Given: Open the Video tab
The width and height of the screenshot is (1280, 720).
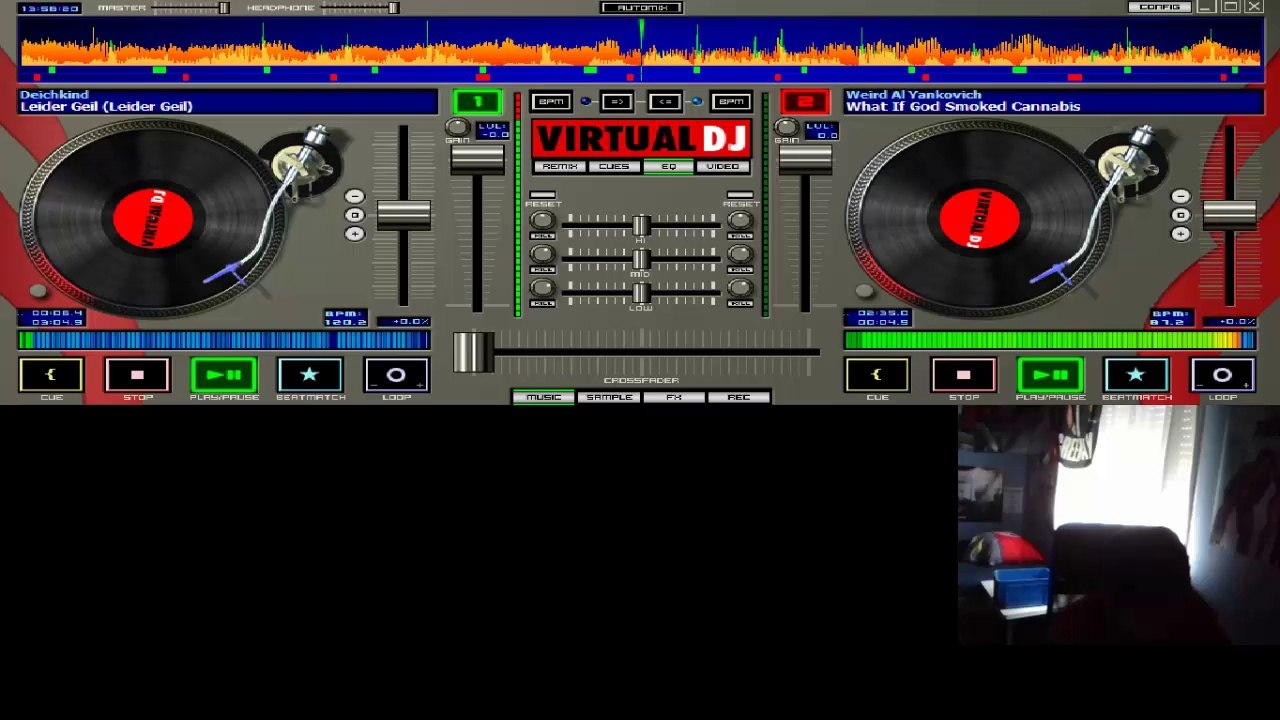Looking at the screenshot, I should (722, 167).
